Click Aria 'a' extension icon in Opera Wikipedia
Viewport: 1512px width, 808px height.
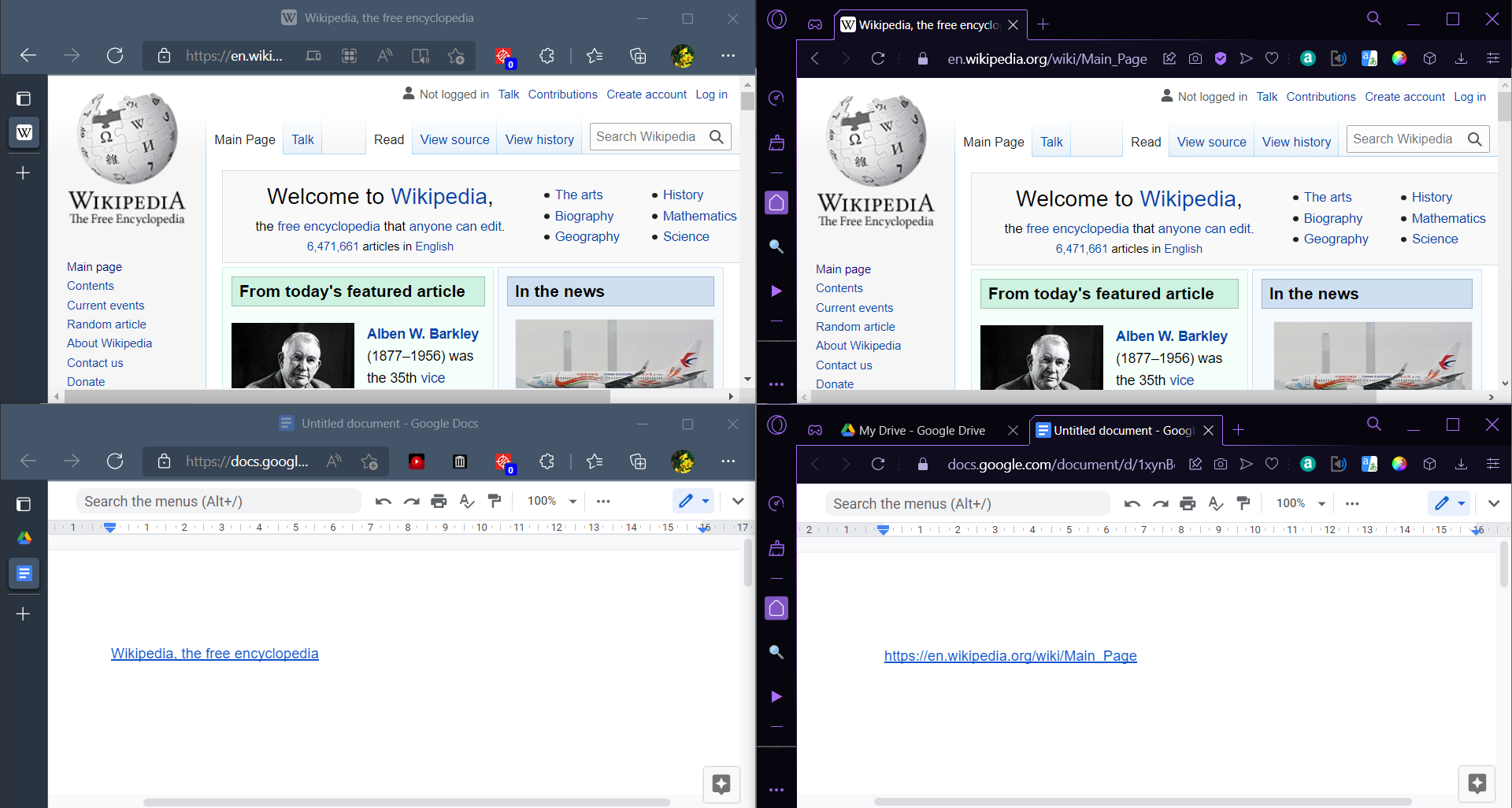(x=1307, y=58)
